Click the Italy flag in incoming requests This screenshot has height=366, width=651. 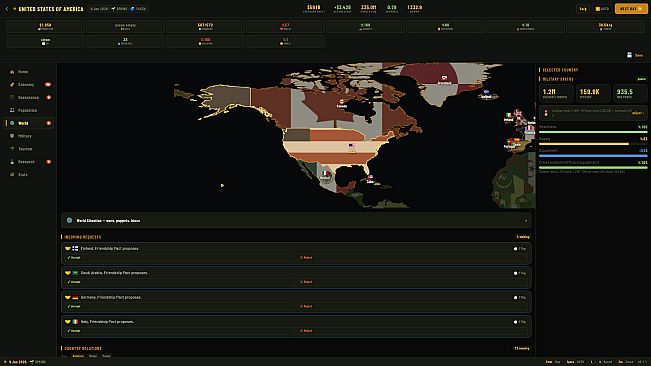[75, 322]
